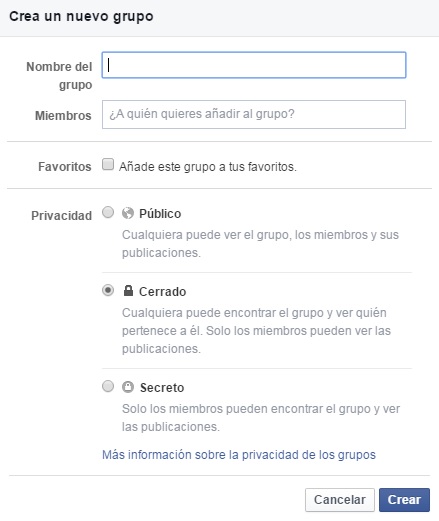Screen dimensions: 439x521
Task: Click the Cerrado description text
Action: pyautogui.click(x=256, y=331)
